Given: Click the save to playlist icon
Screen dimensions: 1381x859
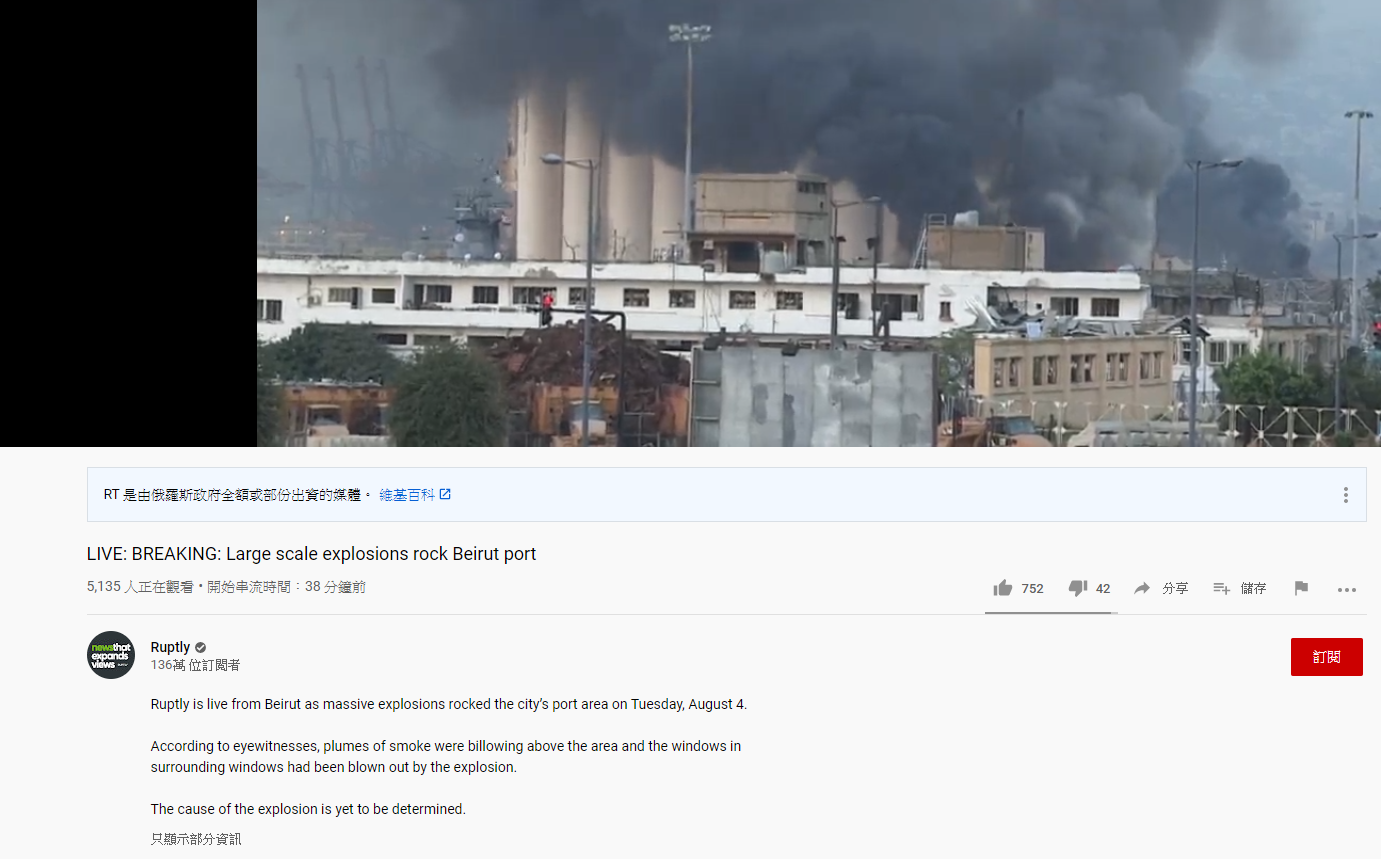Looking at the screenshot, I should tap(1221, 588).
